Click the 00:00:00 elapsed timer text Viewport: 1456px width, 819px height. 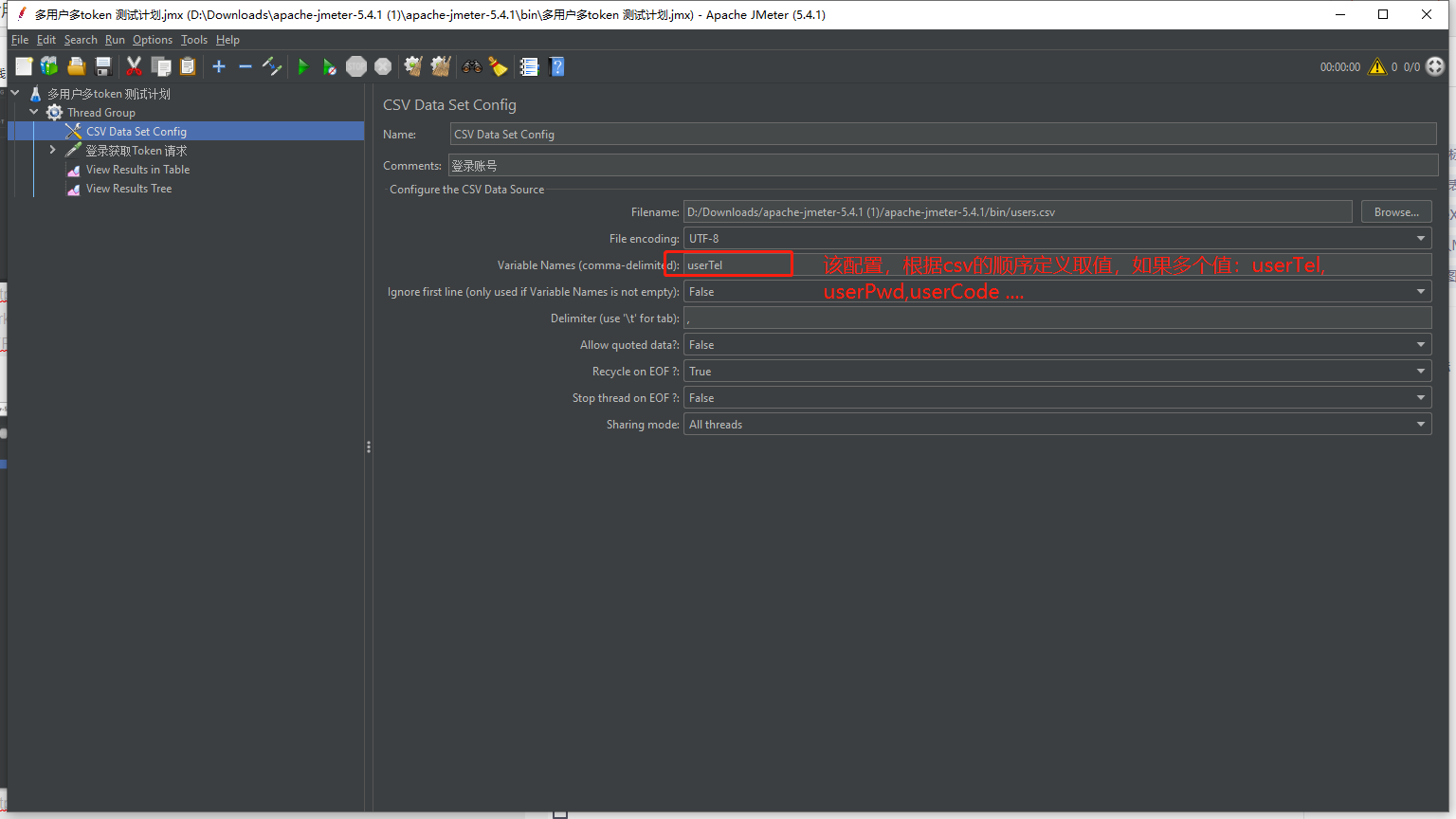[1340, 67]
